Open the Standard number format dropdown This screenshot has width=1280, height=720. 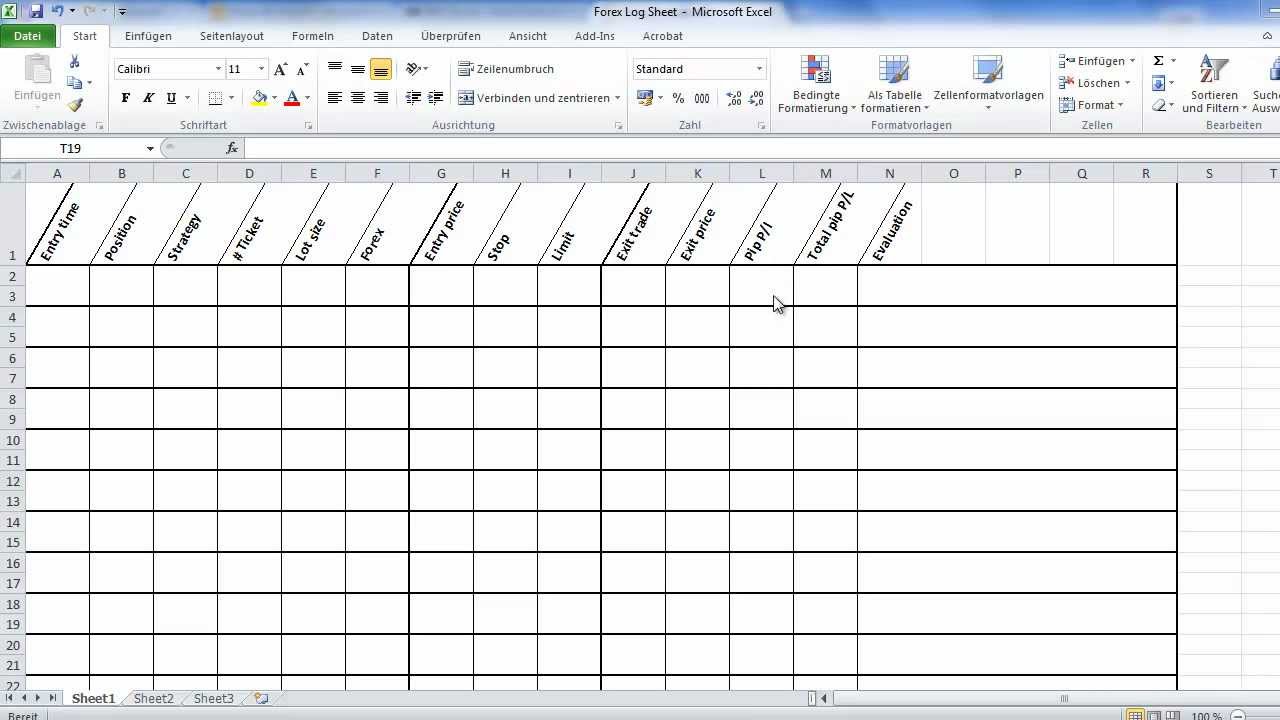pos(759,69)
